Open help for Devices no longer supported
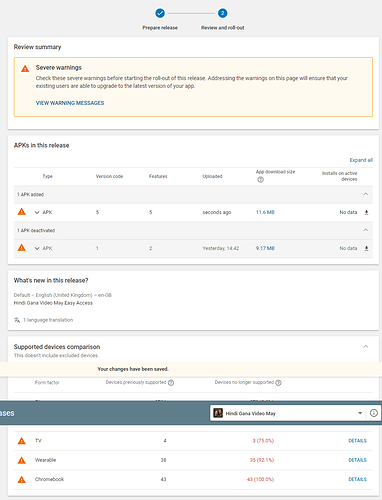Screen dimensions: 382x500 278,383
